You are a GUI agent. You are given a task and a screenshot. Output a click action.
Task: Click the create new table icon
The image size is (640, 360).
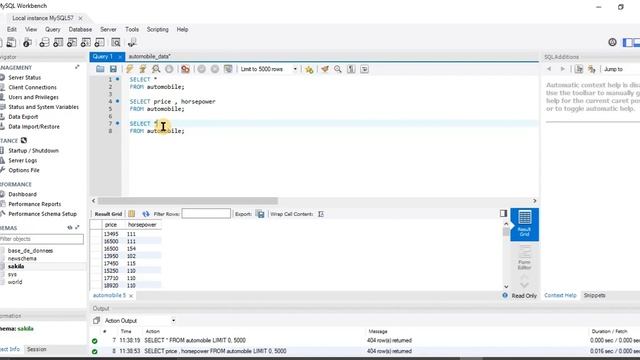coord(58,42)
